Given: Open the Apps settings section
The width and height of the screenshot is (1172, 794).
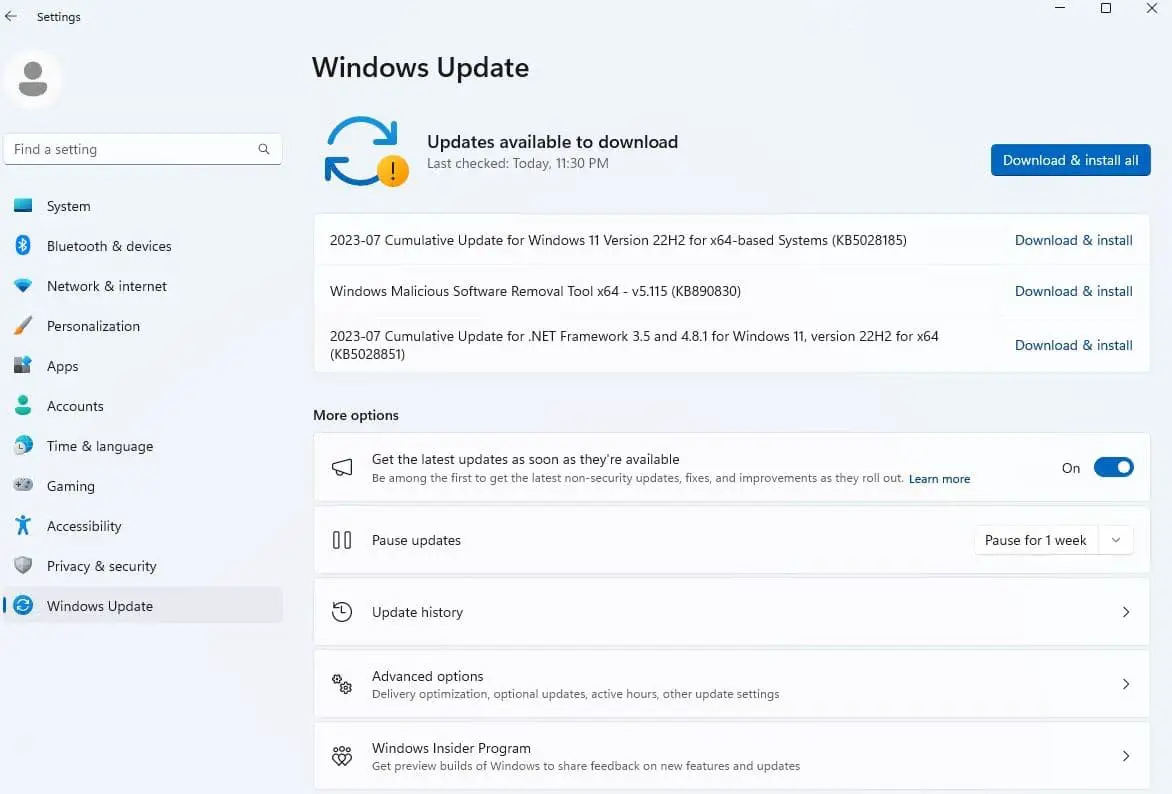Looking at the screenshot, I should tap(62, 366).
